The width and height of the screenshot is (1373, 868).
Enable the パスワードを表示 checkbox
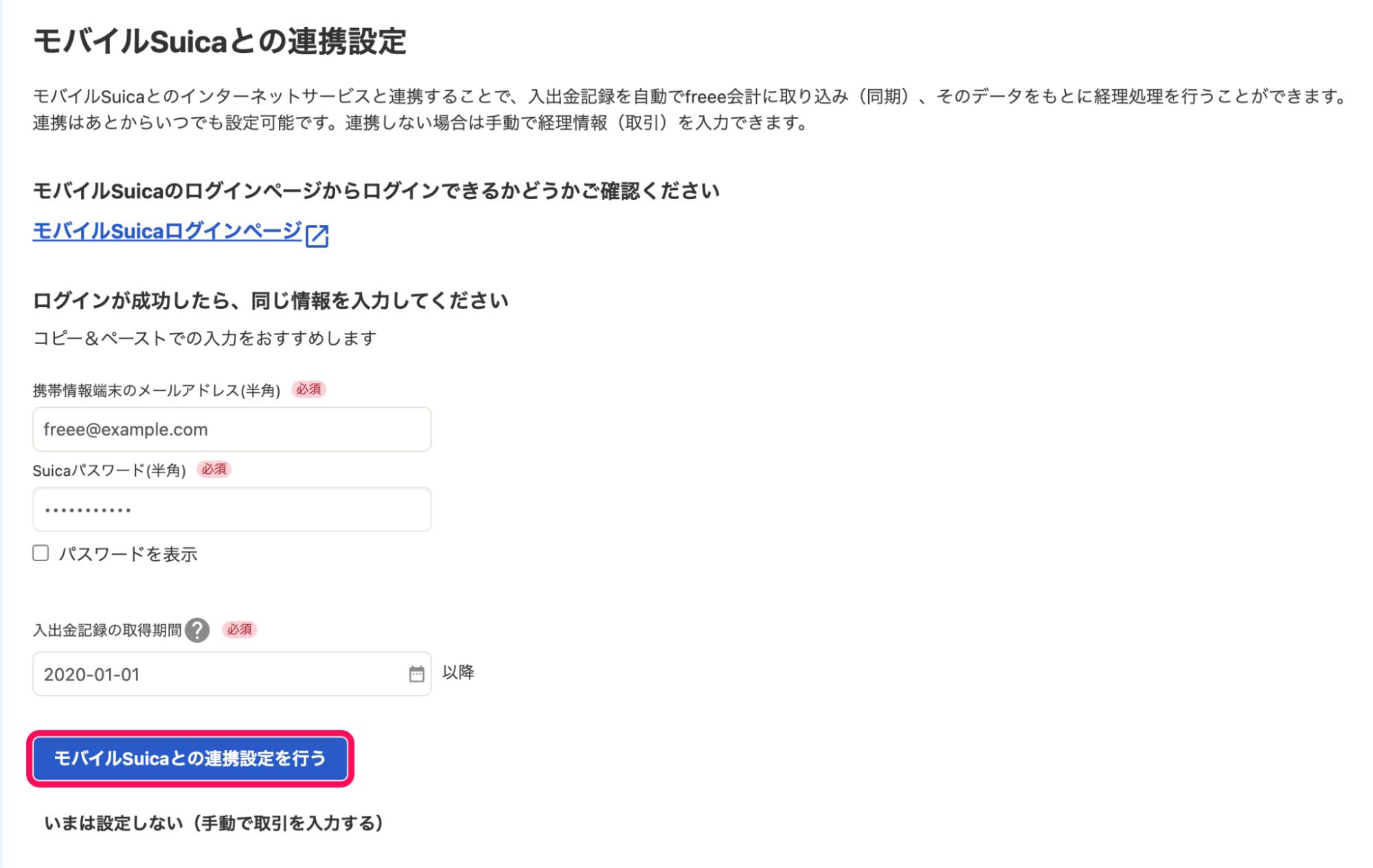pos(41,553)
